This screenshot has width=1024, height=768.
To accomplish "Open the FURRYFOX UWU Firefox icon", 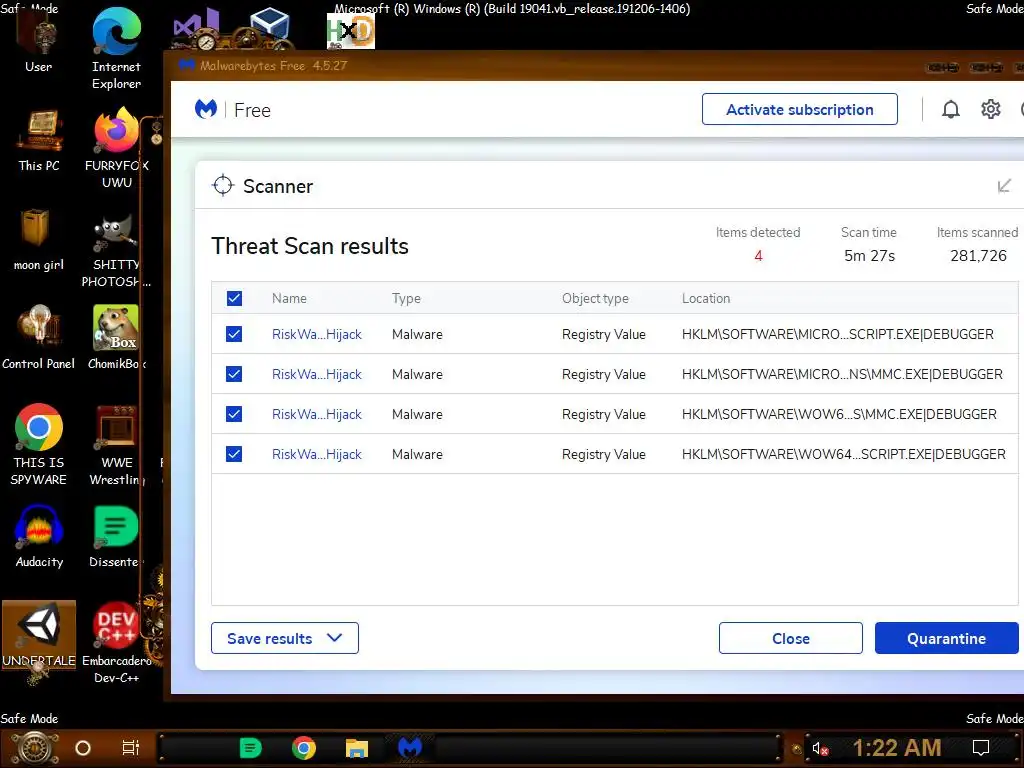I will point(116,149).
